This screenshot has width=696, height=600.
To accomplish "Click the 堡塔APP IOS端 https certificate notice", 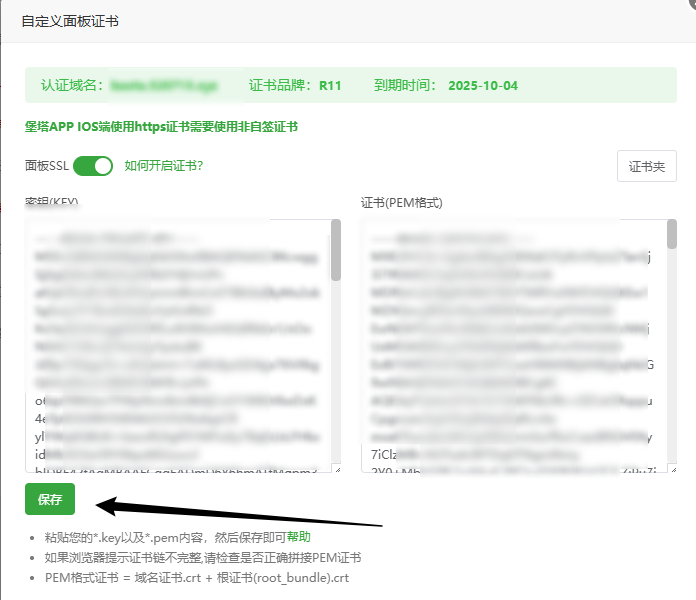I will point(161,127).
